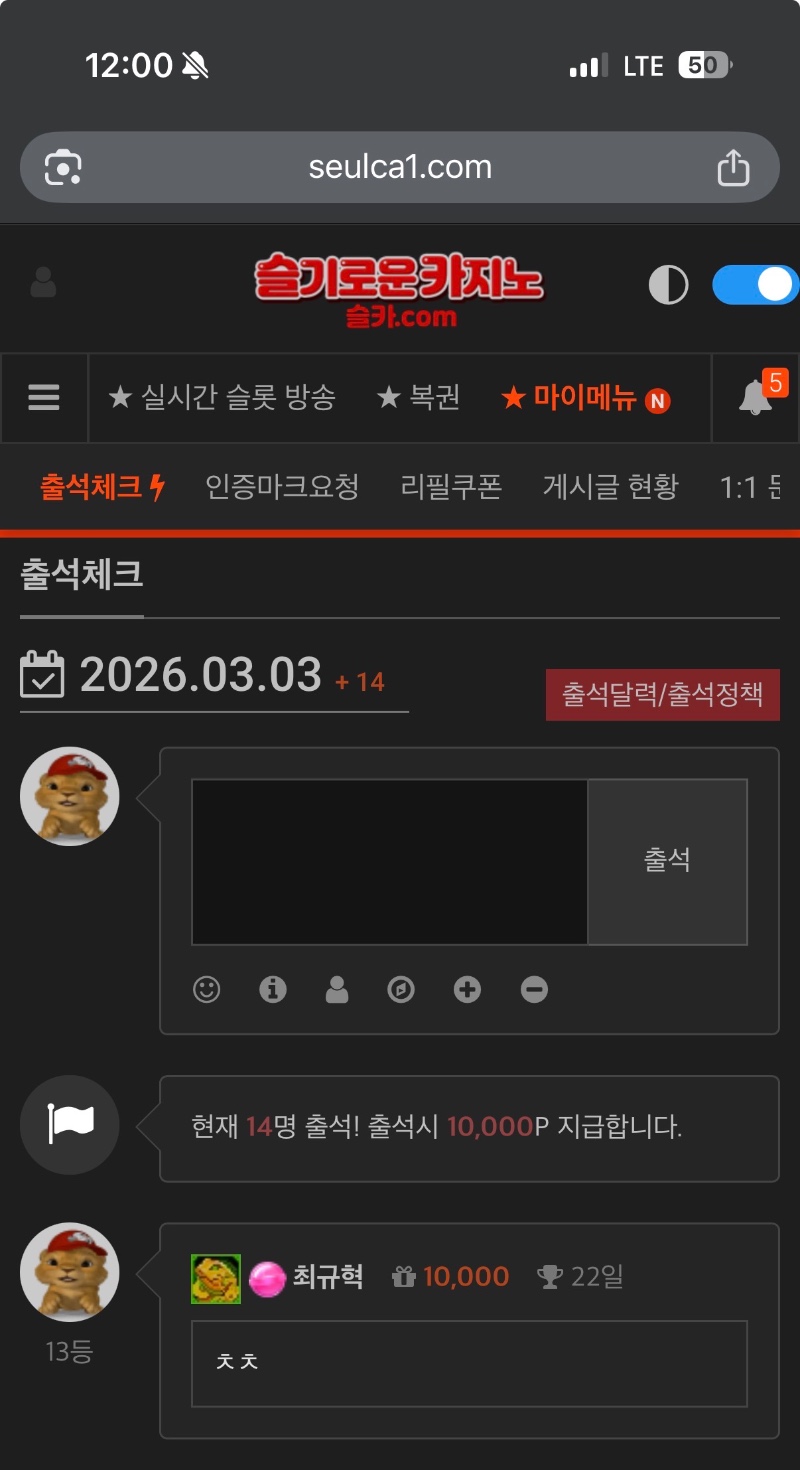Switch to the 인증마크요청 tab

pos(282,487)
